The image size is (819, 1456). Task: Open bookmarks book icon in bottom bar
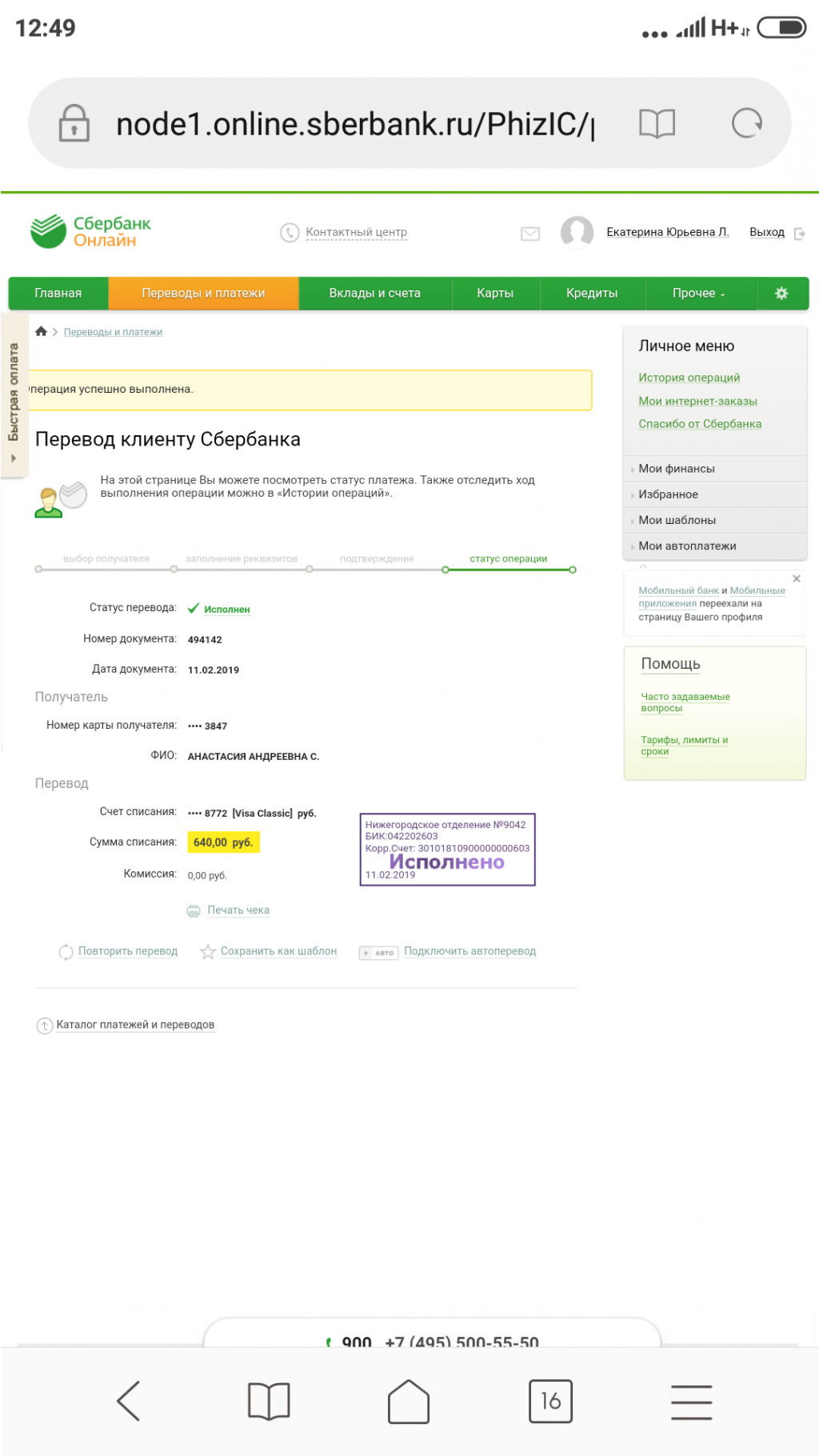click(269, 1401)
